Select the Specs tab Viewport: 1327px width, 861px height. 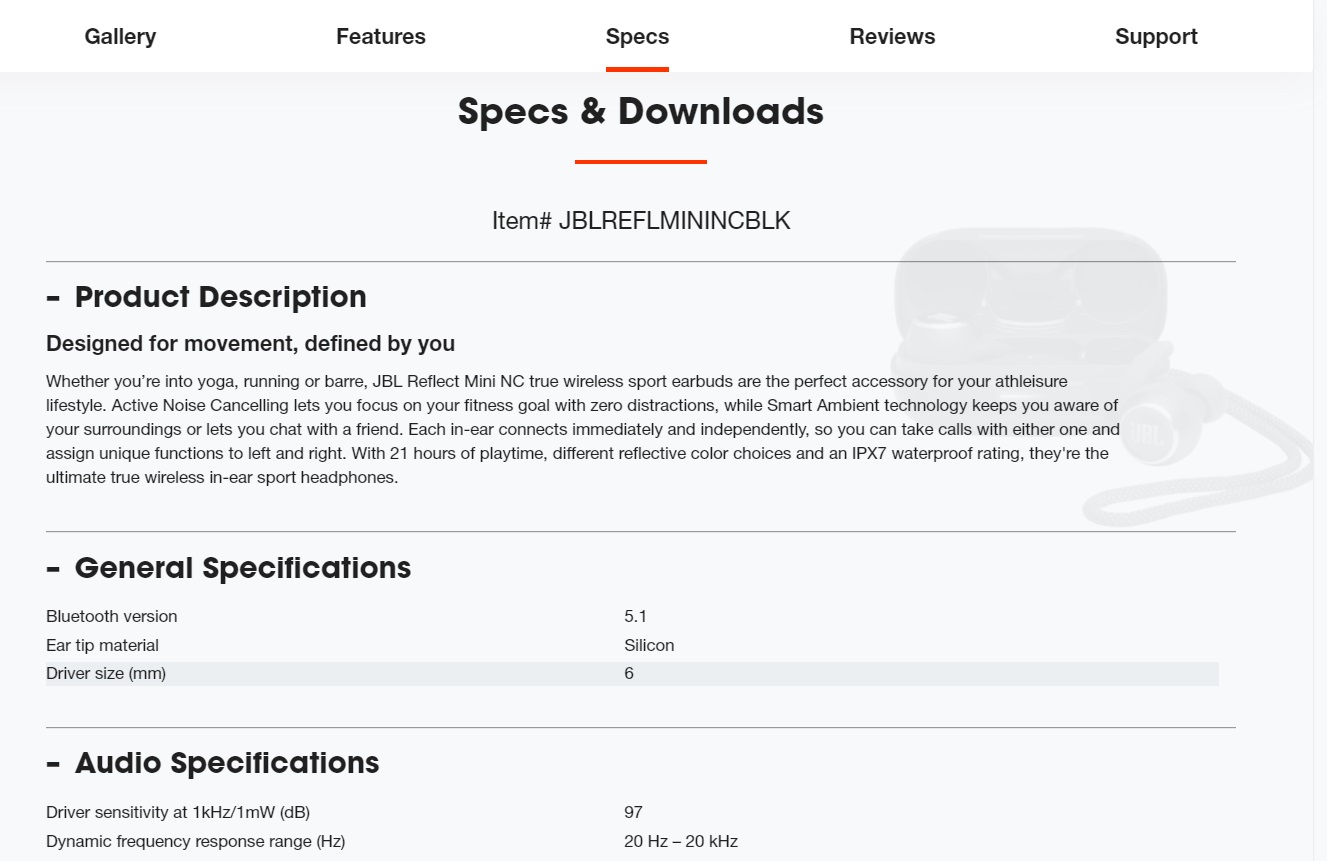637,37
